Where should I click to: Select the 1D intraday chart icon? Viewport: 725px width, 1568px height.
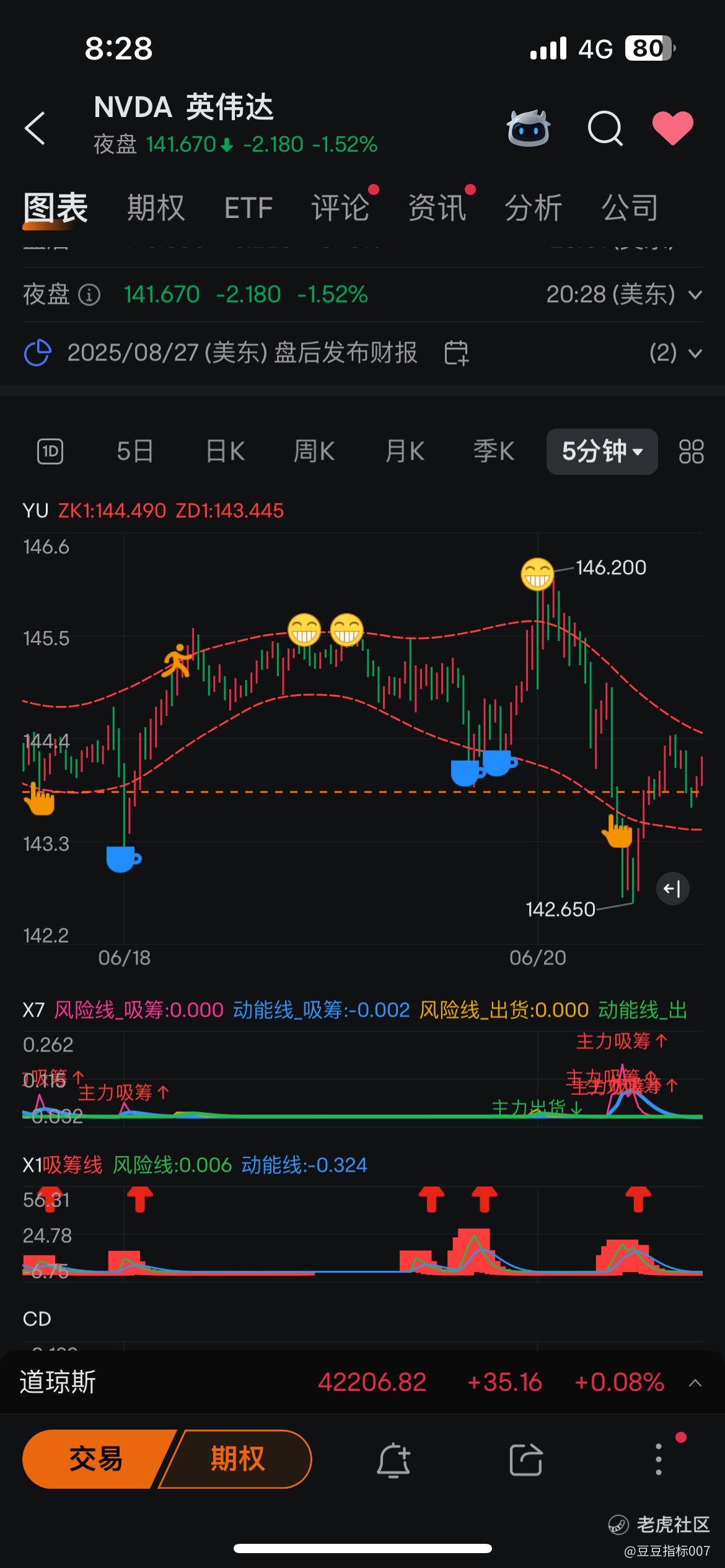click(50, 451)
